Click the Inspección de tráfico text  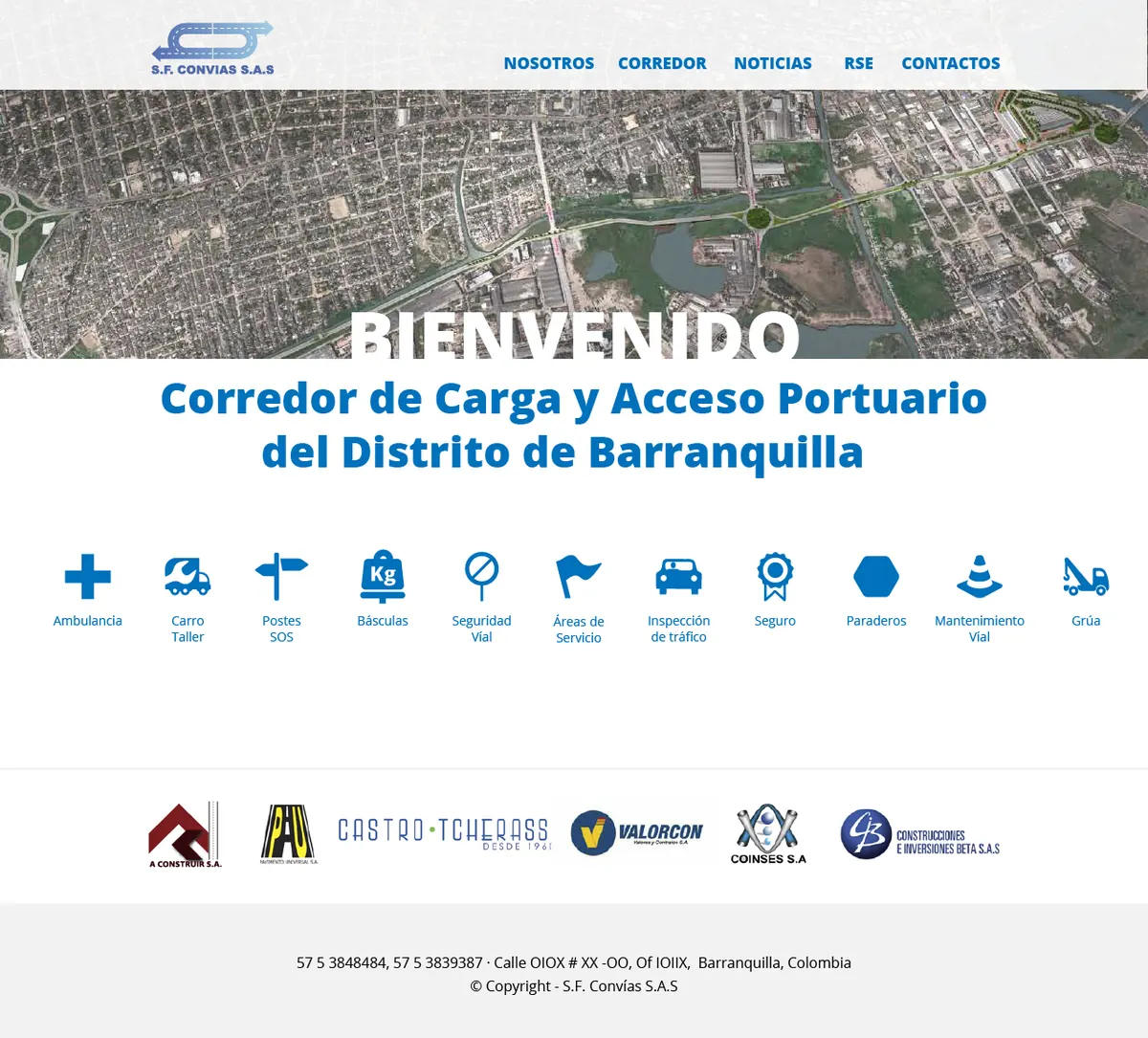[678, 629]
